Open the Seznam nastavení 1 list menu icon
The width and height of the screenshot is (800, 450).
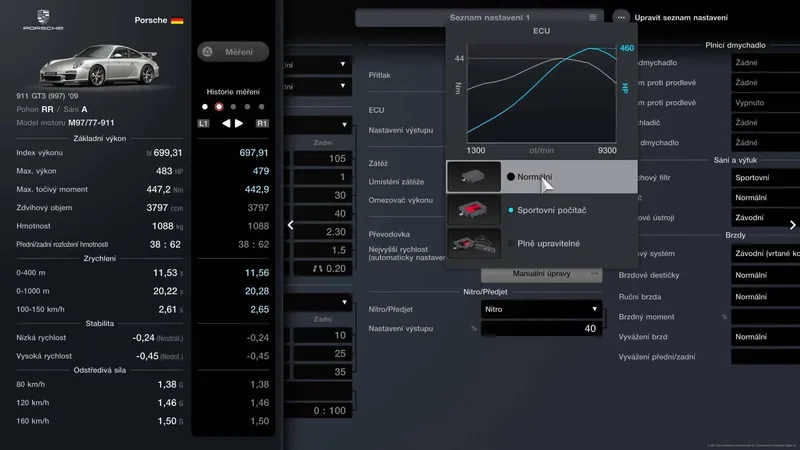click(x=592, y=17)
